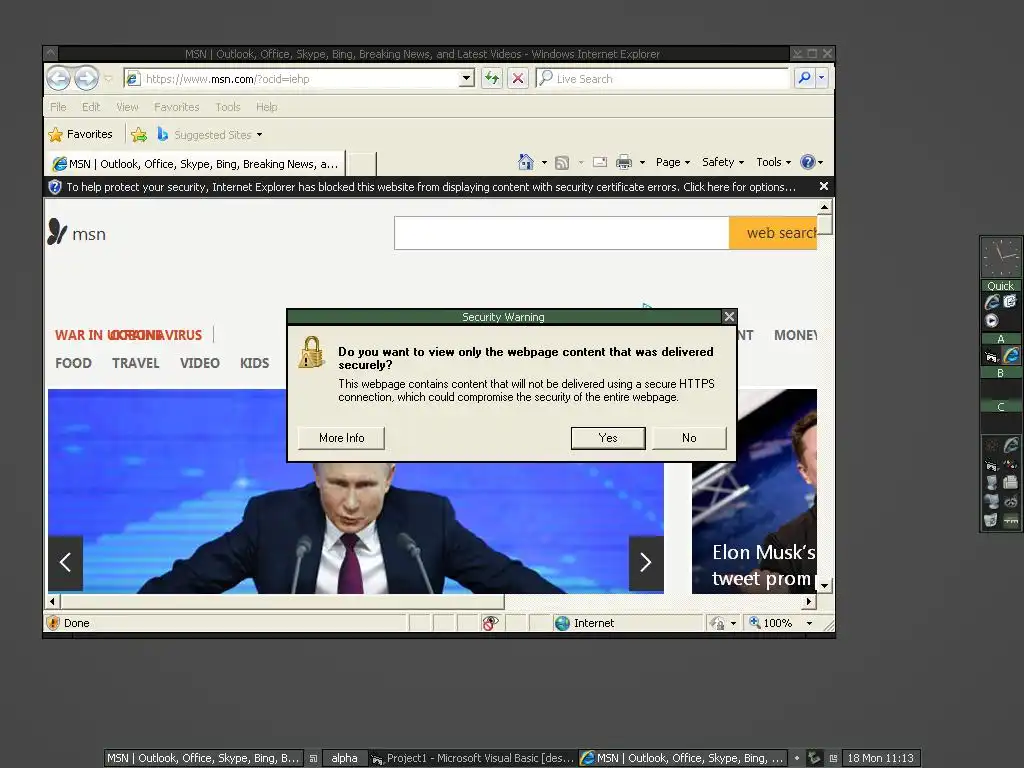Expand the search provider options dropdown
The width and height of the screenshot is (1024, 768).
click(822, 78)
